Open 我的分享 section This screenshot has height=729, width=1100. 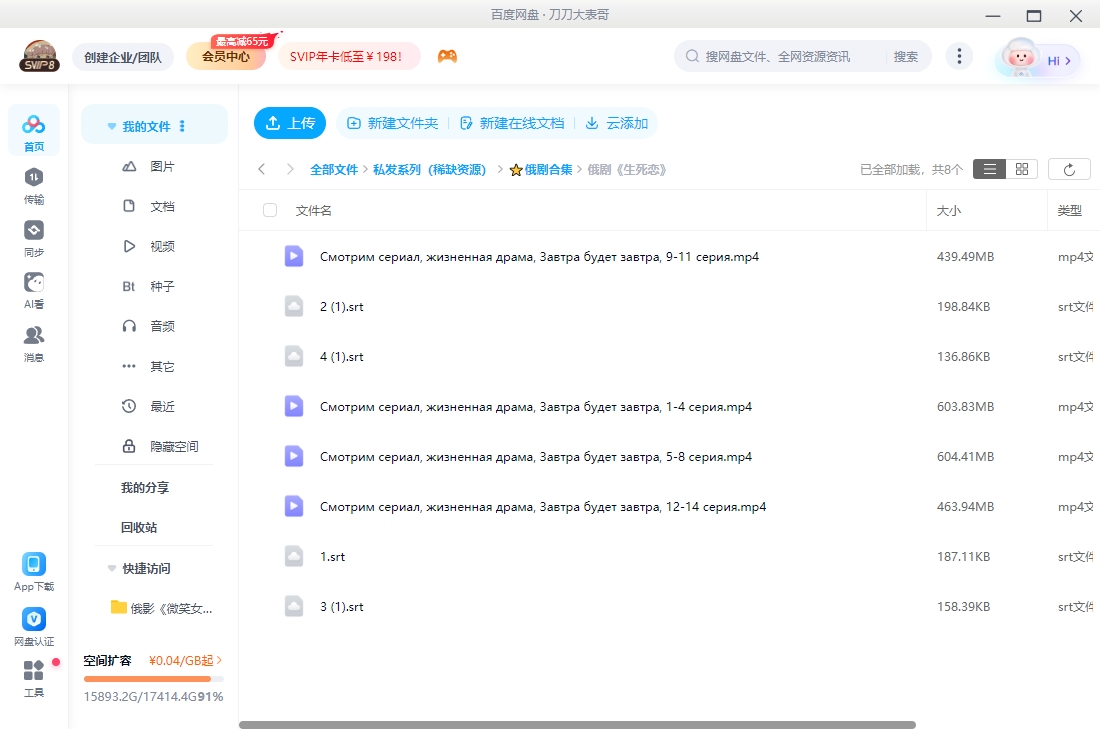pyautogui.click(x=145, y=488)
